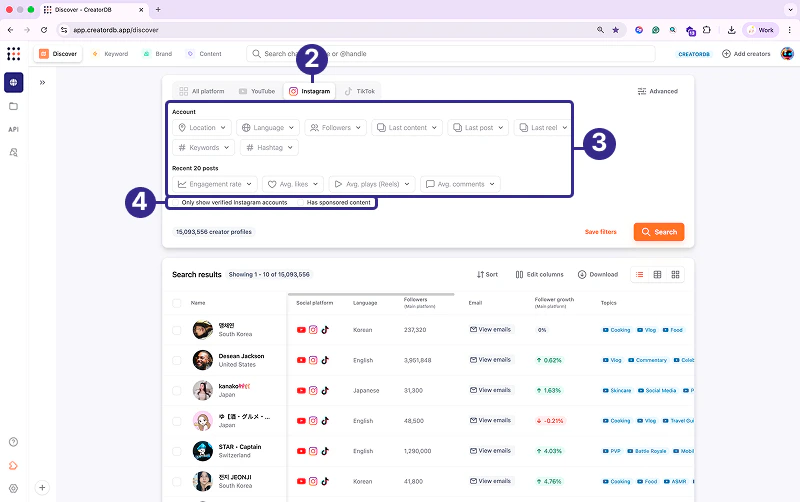Open the help question mark icon
This screenshot has width=800, height=502.
coord(14,442)
